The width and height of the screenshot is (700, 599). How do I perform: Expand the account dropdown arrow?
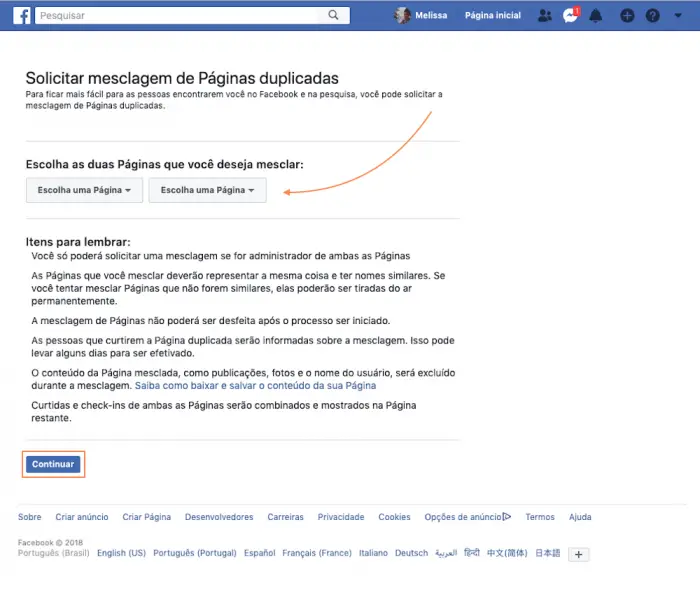[x=678, y=16]
